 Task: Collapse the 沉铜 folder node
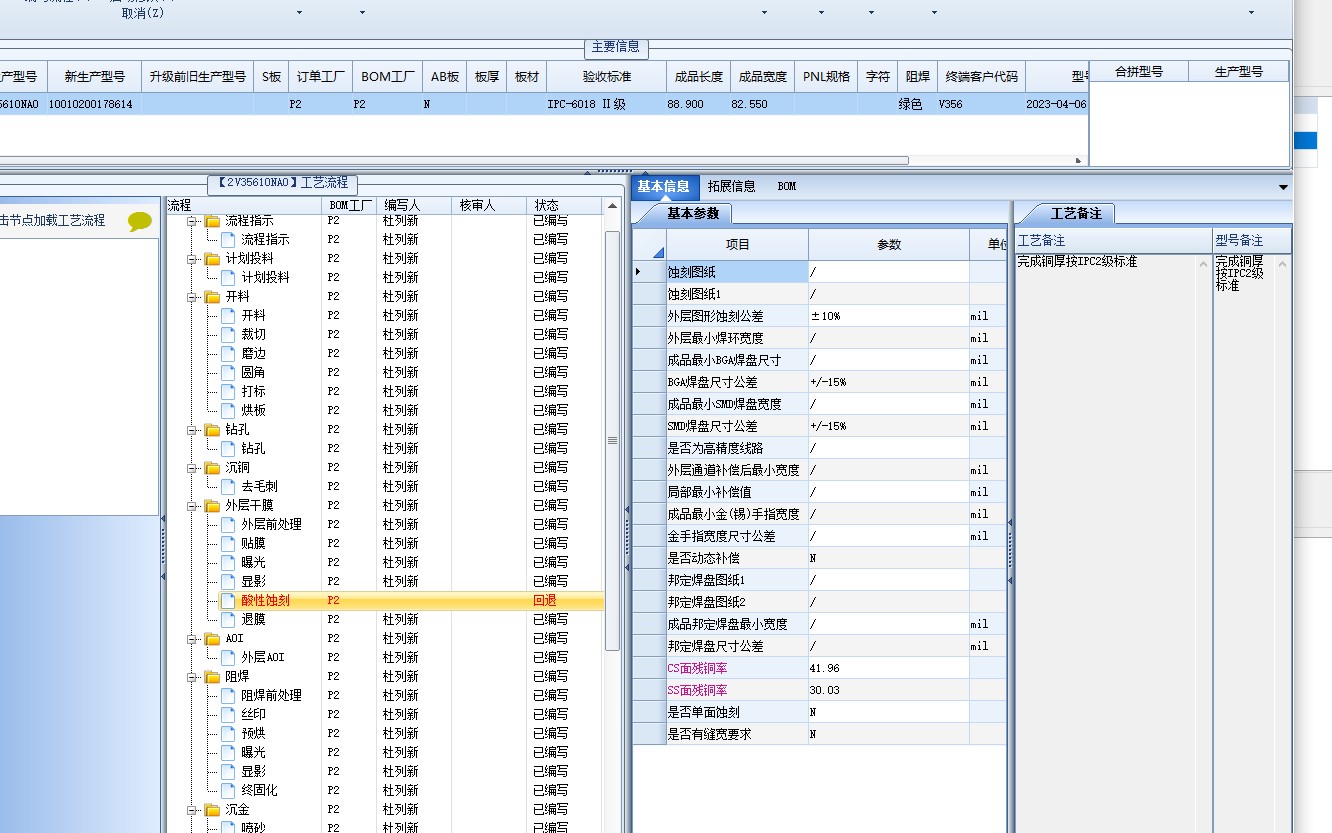click(192, 467)
